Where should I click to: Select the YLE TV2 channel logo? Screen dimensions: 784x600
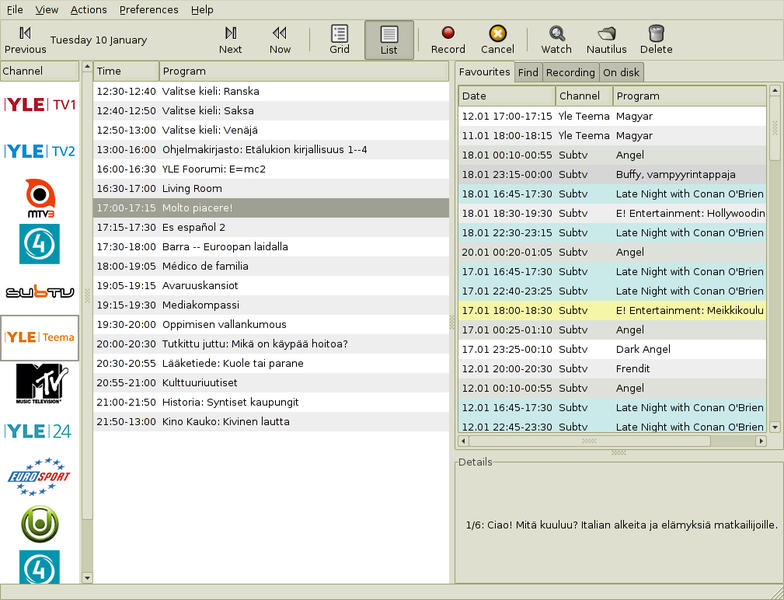tap(40, 150)
